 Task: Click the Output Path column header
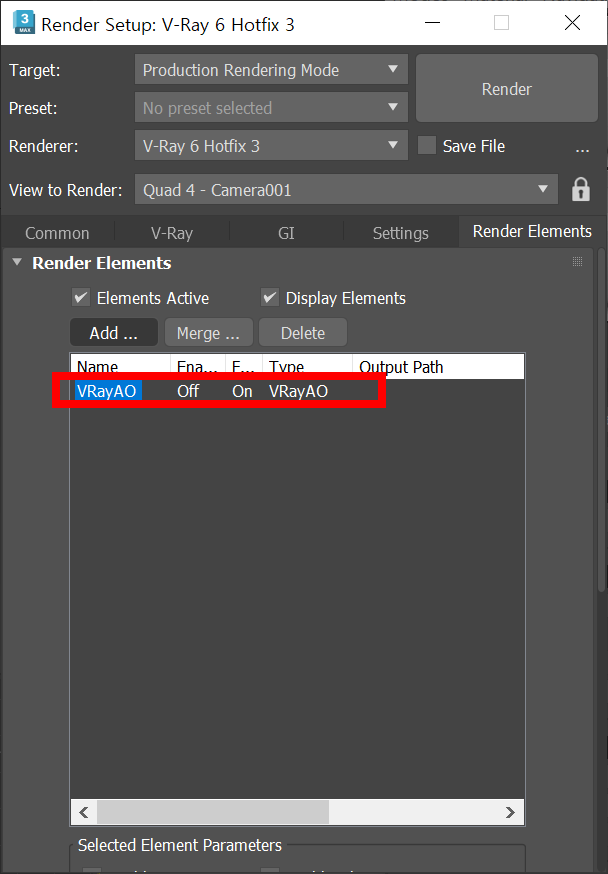pyautogui.click(x=438, y=366)
